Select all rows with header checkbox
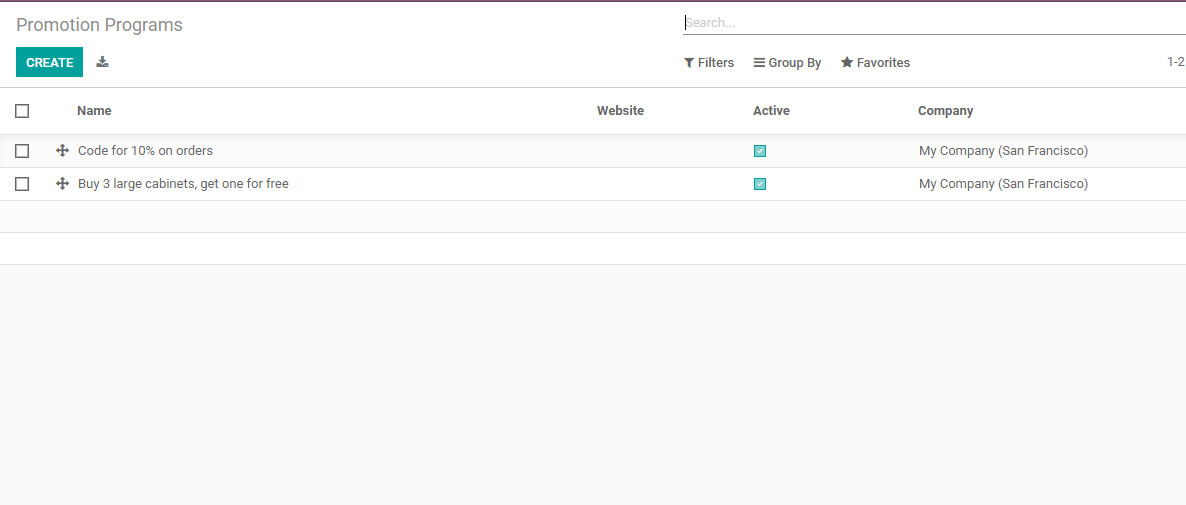1186x505 pixels. point(22,111)
